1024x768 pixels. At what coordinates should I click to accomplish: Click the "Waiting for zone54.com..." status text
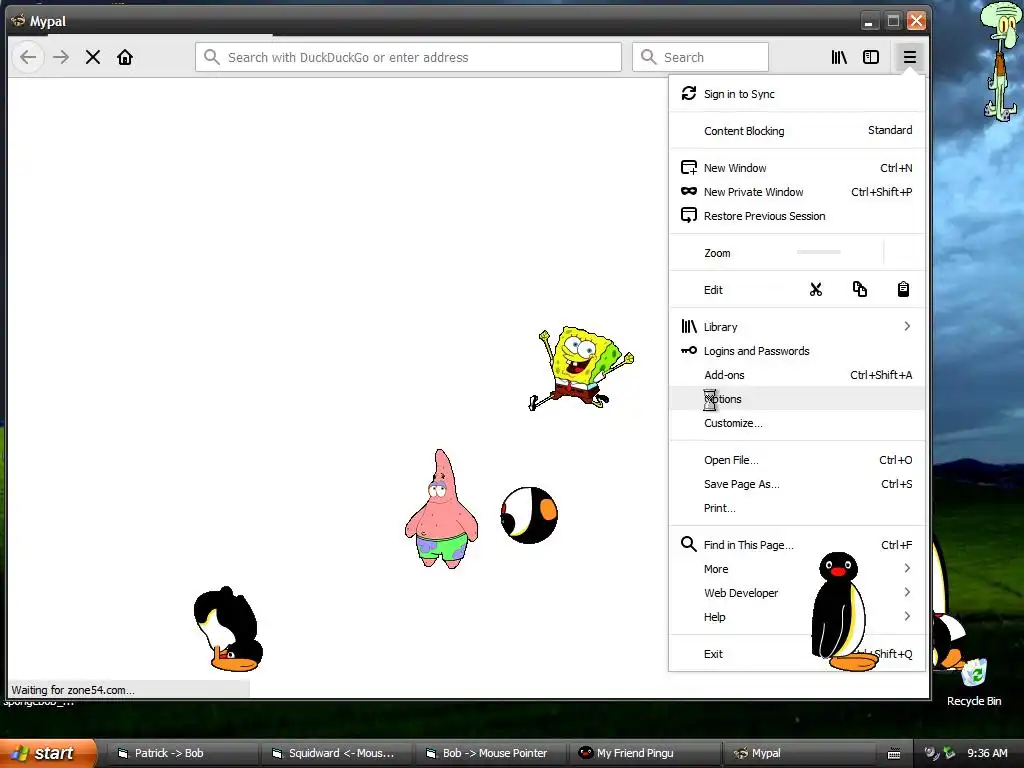72,690
